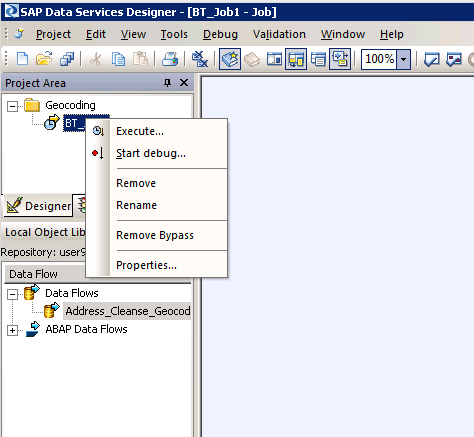Click the Paste clipboard toolbar icon
Viewport: 474px width, 437px height.
pos(140,59)
